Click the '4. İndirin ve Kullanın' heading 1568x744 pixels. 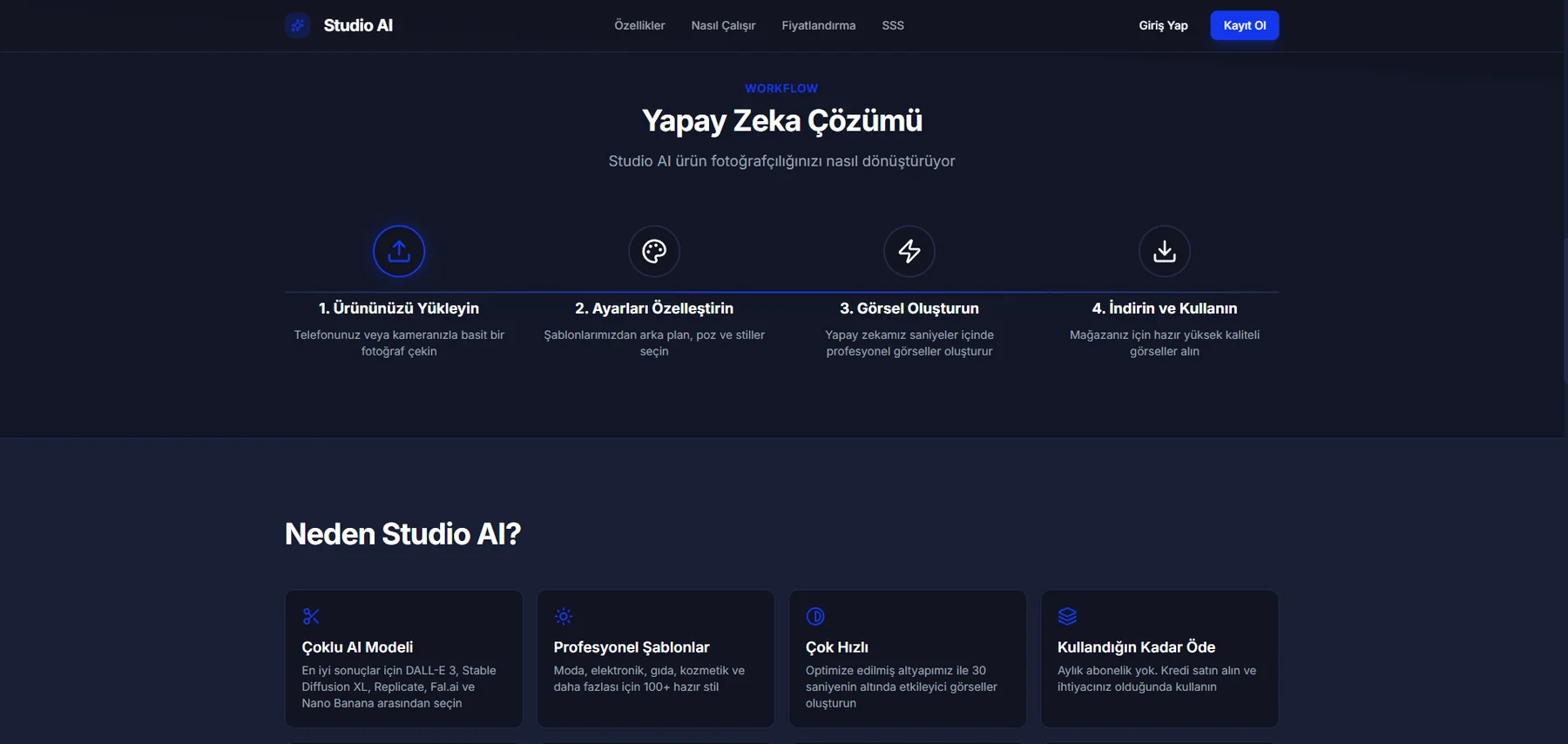(x=1165, y=308)
